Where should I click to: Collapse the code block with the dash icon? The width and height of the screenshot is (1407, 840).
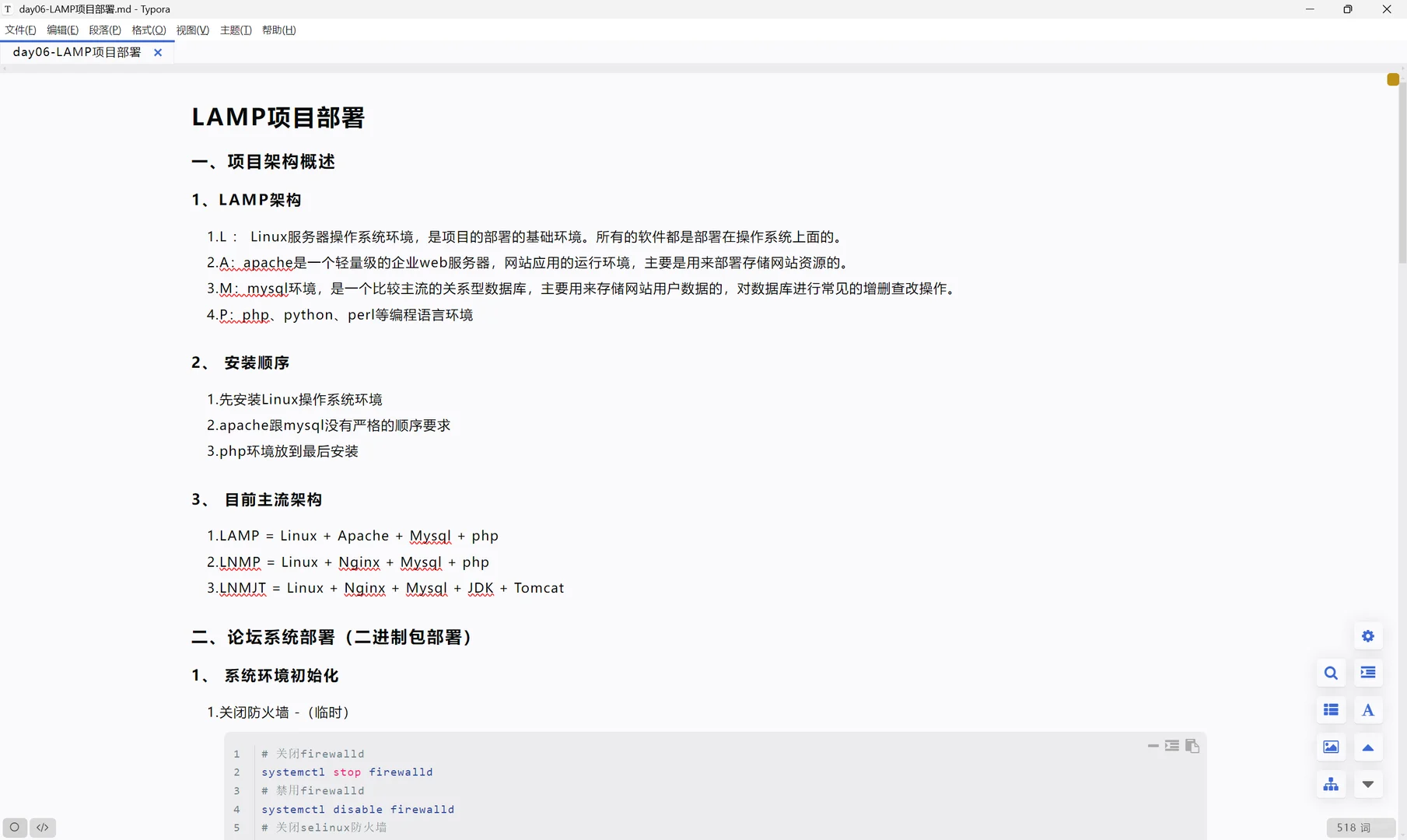pos(1153,746)
